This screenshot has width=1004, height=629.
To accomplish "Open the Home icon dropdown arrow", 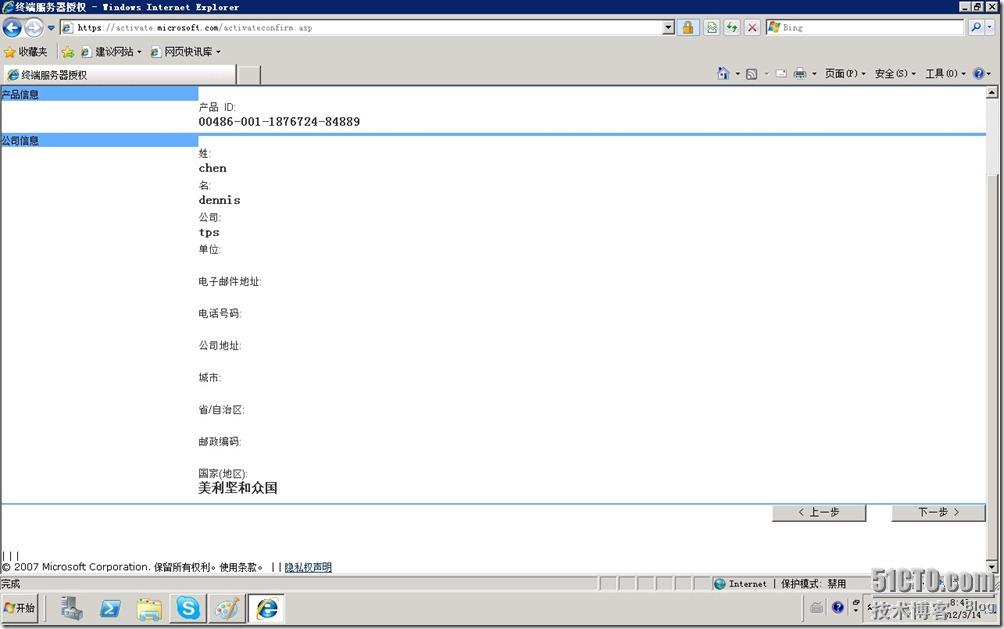I will (737, 74).
